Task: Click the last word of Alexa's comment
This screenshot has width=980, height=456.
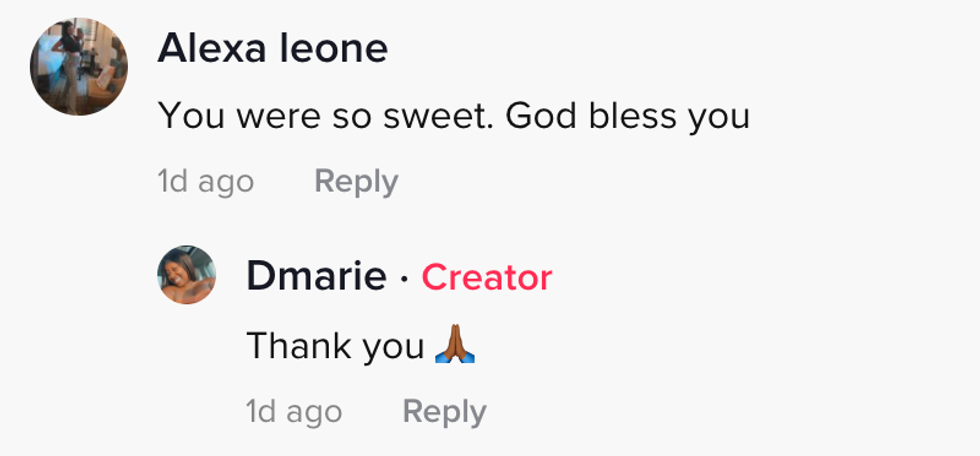Action: tap(718, 117)
